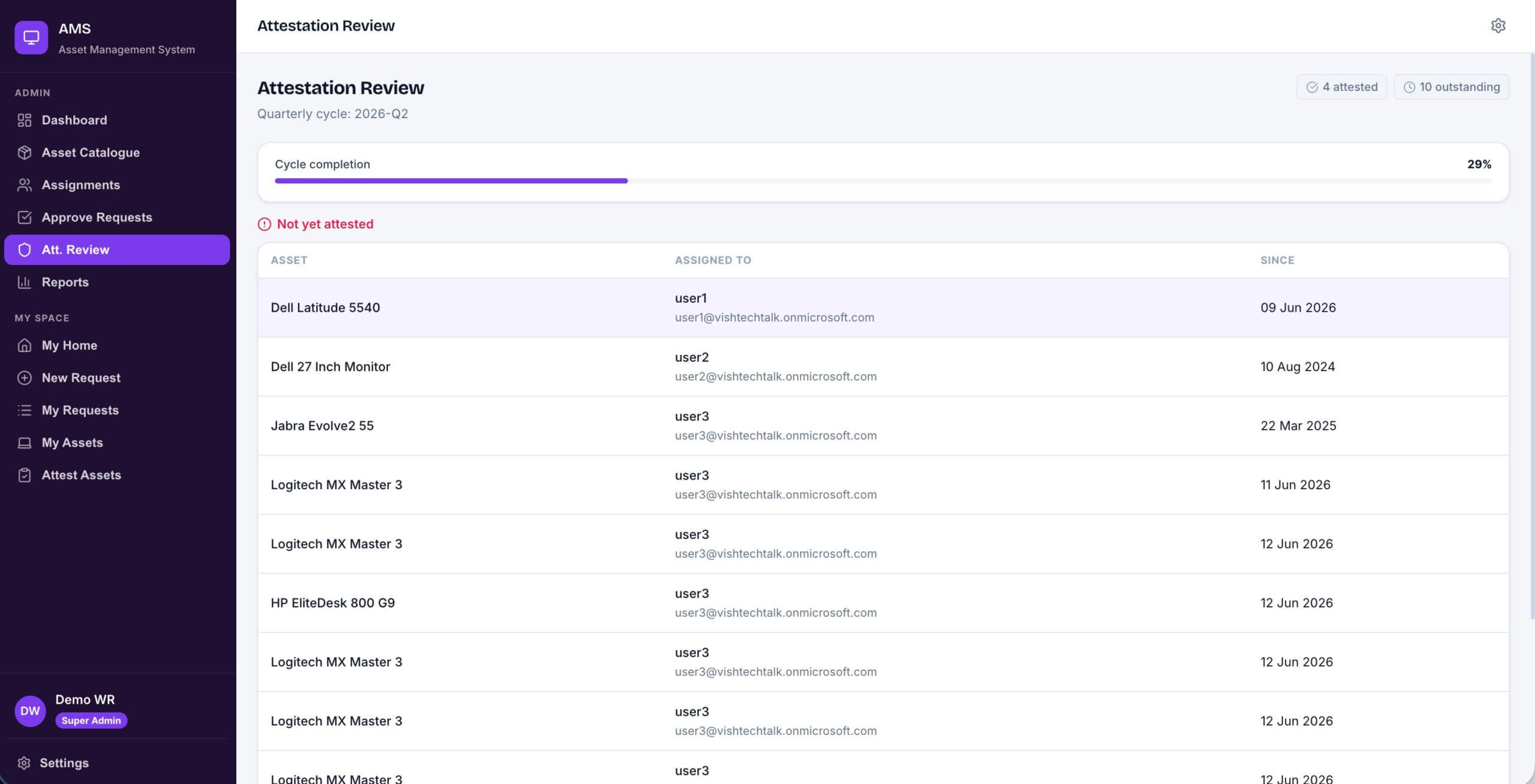Go to Dashboard menu item
This screenshot has height=784, width=1535.
pyautogui.click(x=117, y=120)
